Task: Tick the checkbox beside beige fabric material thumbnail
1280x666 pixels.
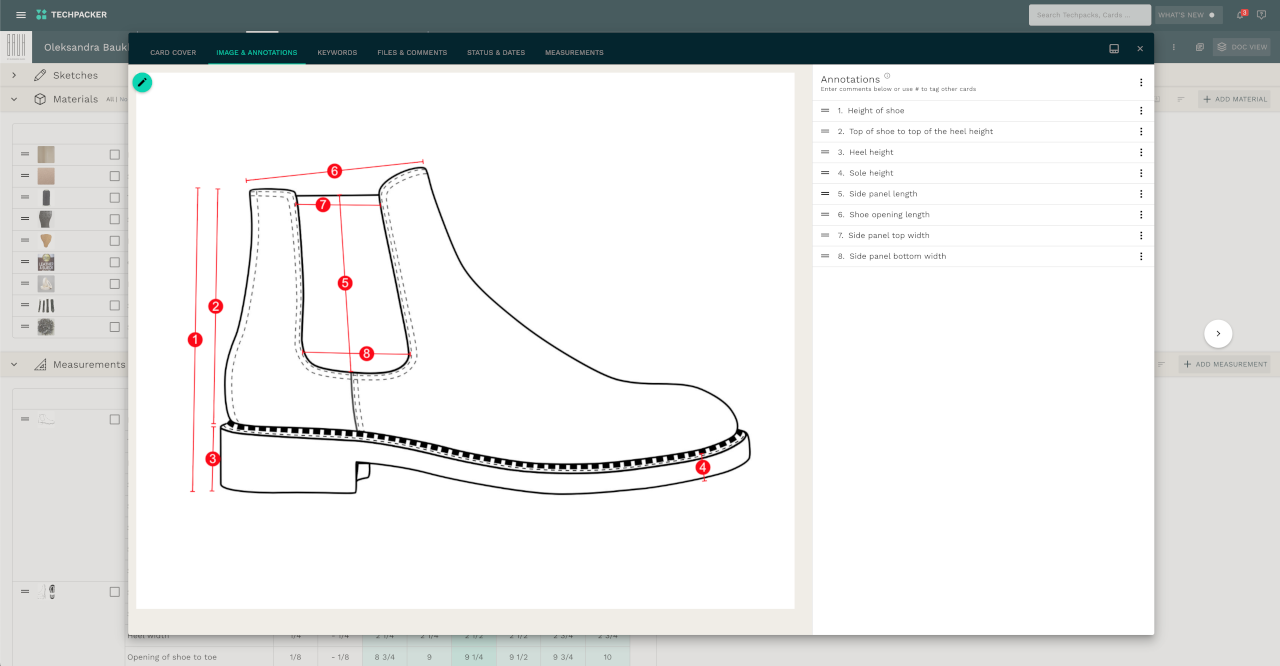Action: (x=114, y=155)
